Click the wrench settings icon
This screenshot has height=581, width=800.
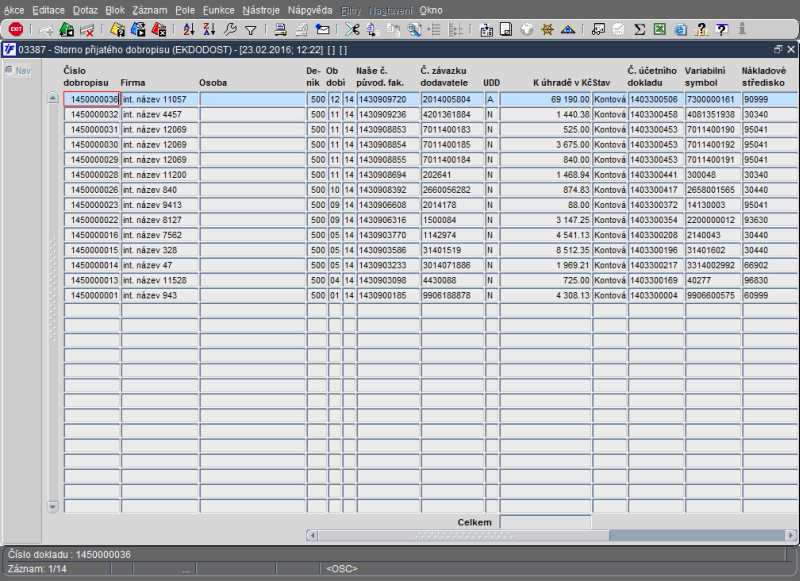click(x=230, y=30)
